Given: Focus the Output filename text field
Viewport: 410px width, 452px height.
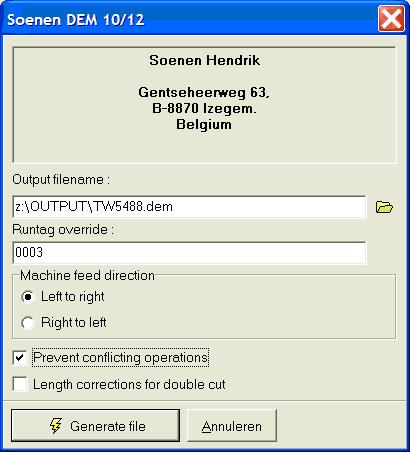Looking at the screenshot, I should [x=189, y=207].
